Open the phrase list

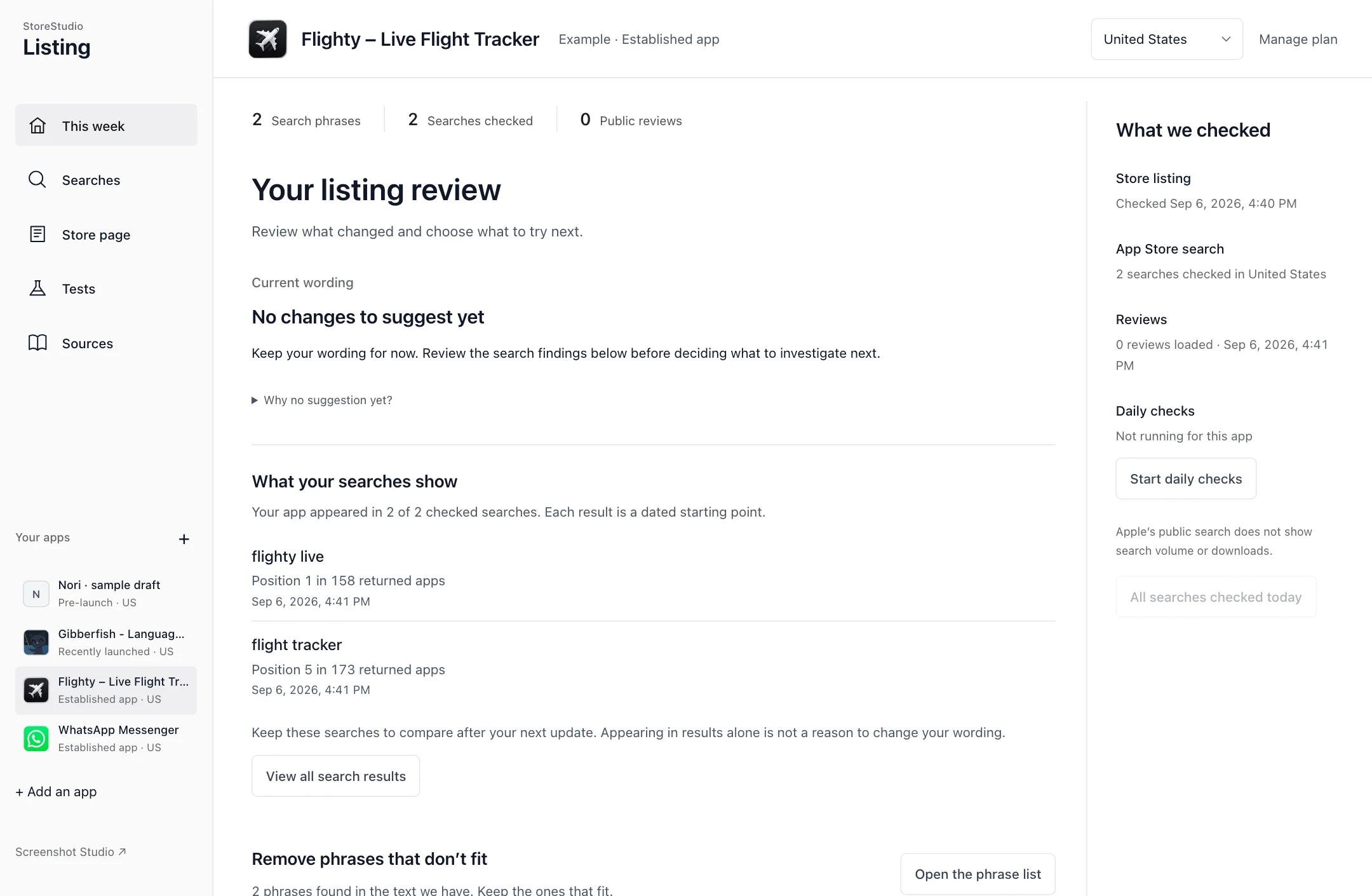[x=978, y=874]
